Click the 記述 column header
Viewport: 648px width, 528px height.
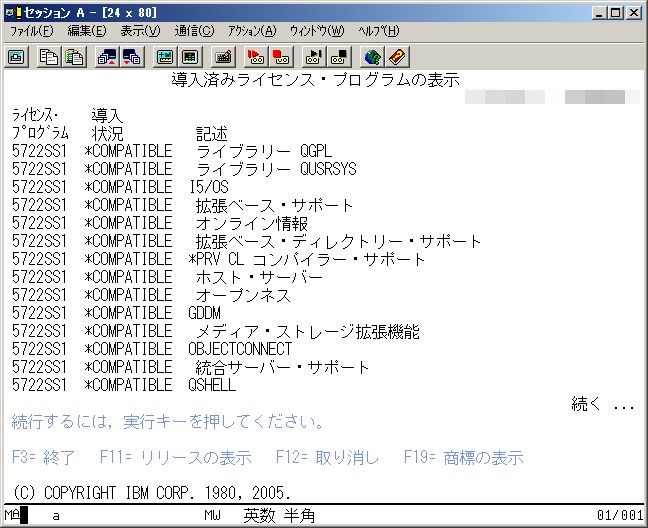[212, 134]
